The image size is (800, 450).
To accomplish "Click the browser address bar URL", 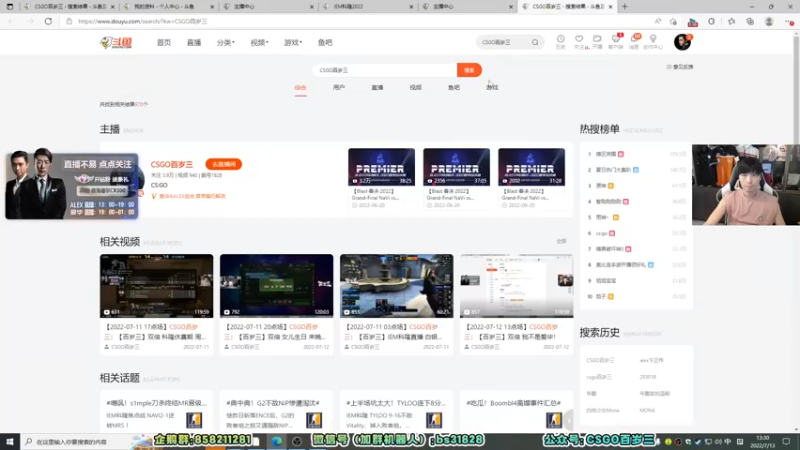I will point(143,21).
